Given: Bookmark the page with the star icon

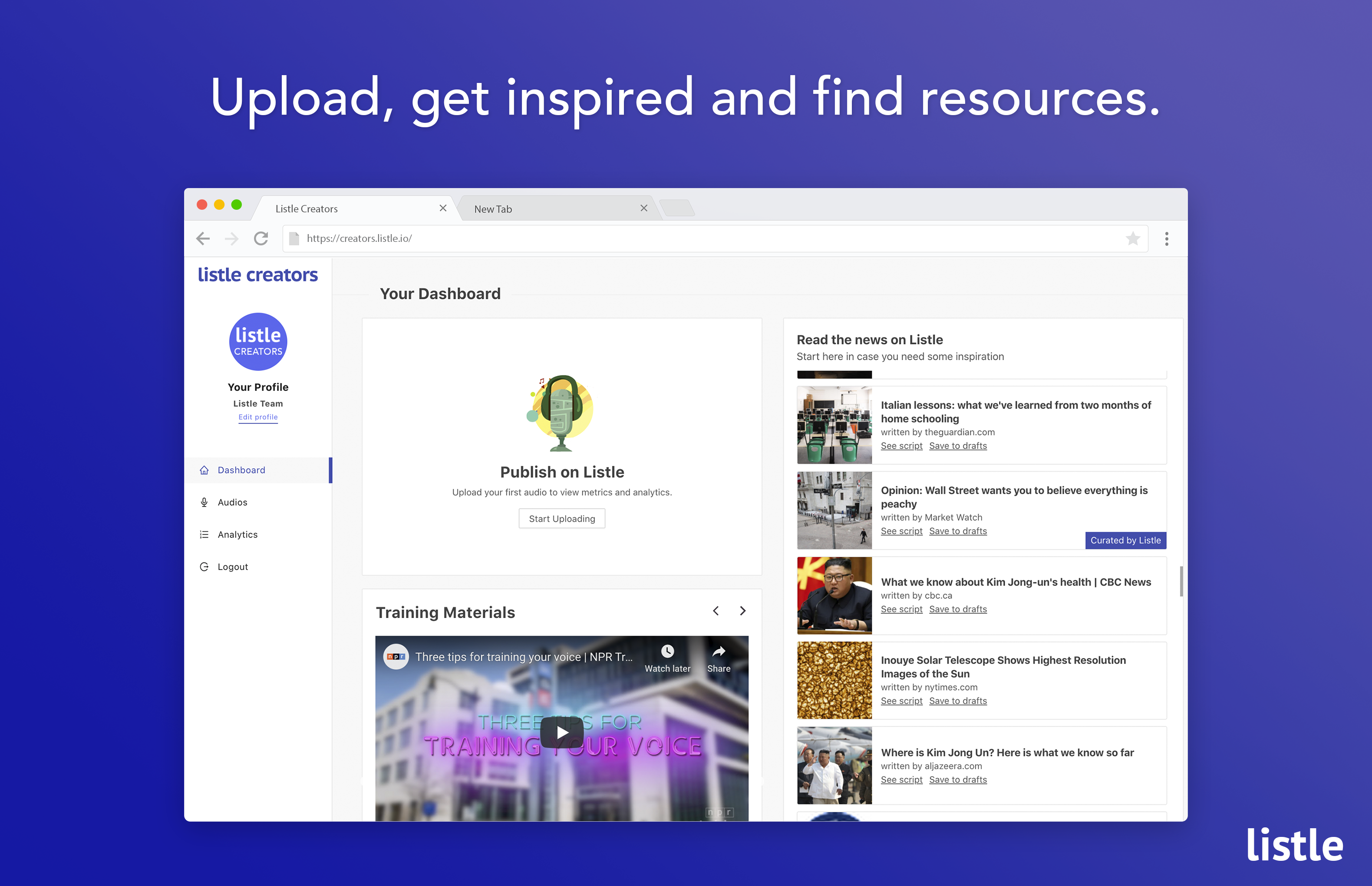Looking at the screenshot, I should 1132,238.
